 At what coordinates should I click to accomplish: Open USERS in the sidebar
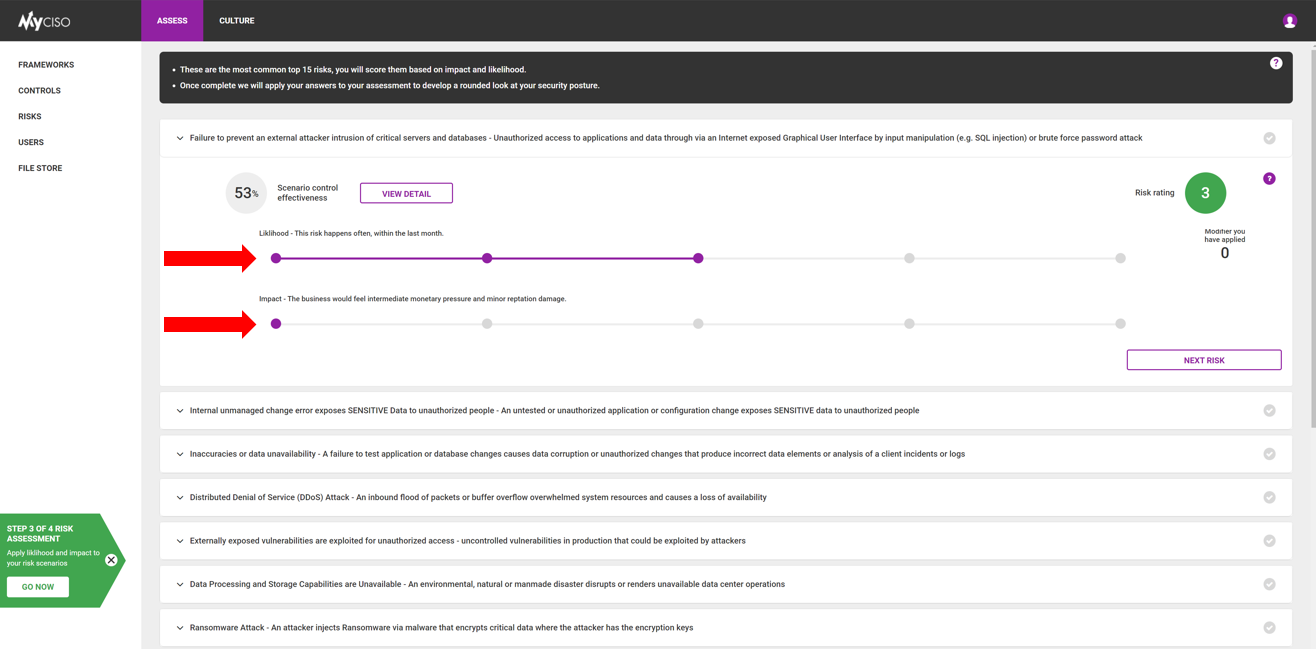pos(31,142)
